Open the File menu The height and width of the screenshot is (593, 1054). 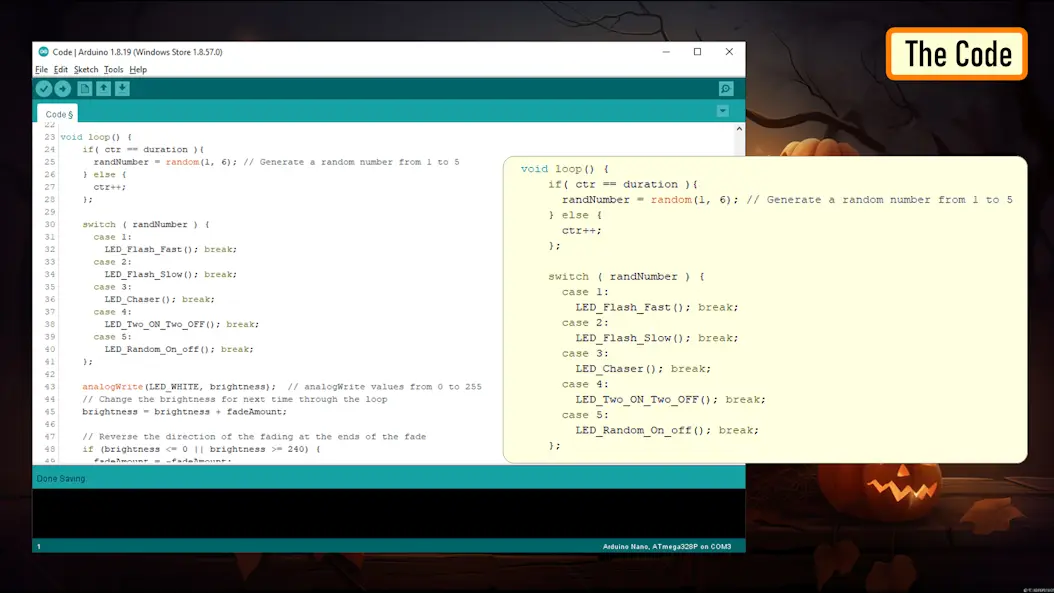pyautogui.click(x=41, y=69)
